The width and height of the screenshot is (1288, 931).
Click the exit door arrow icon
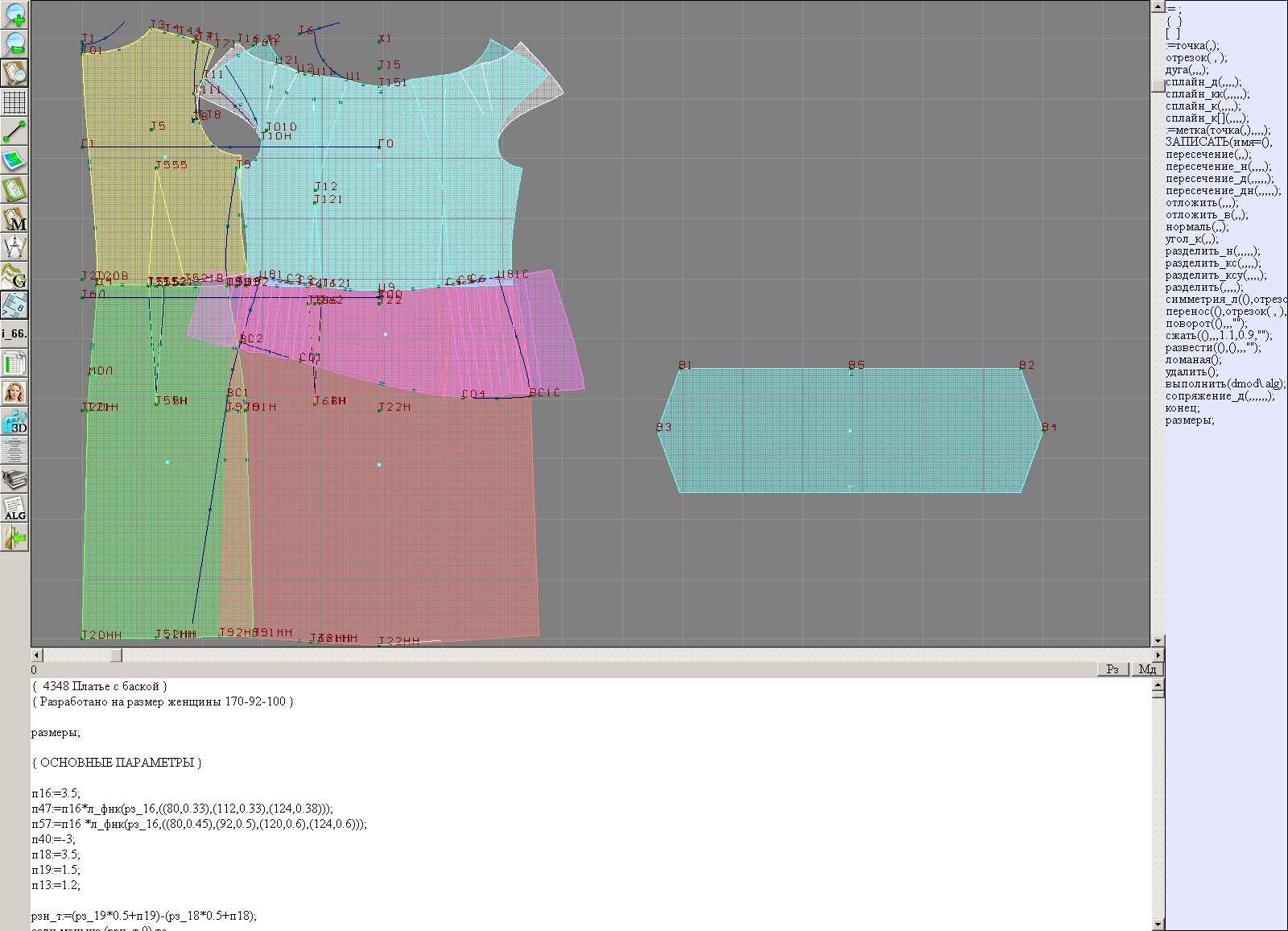14,537
